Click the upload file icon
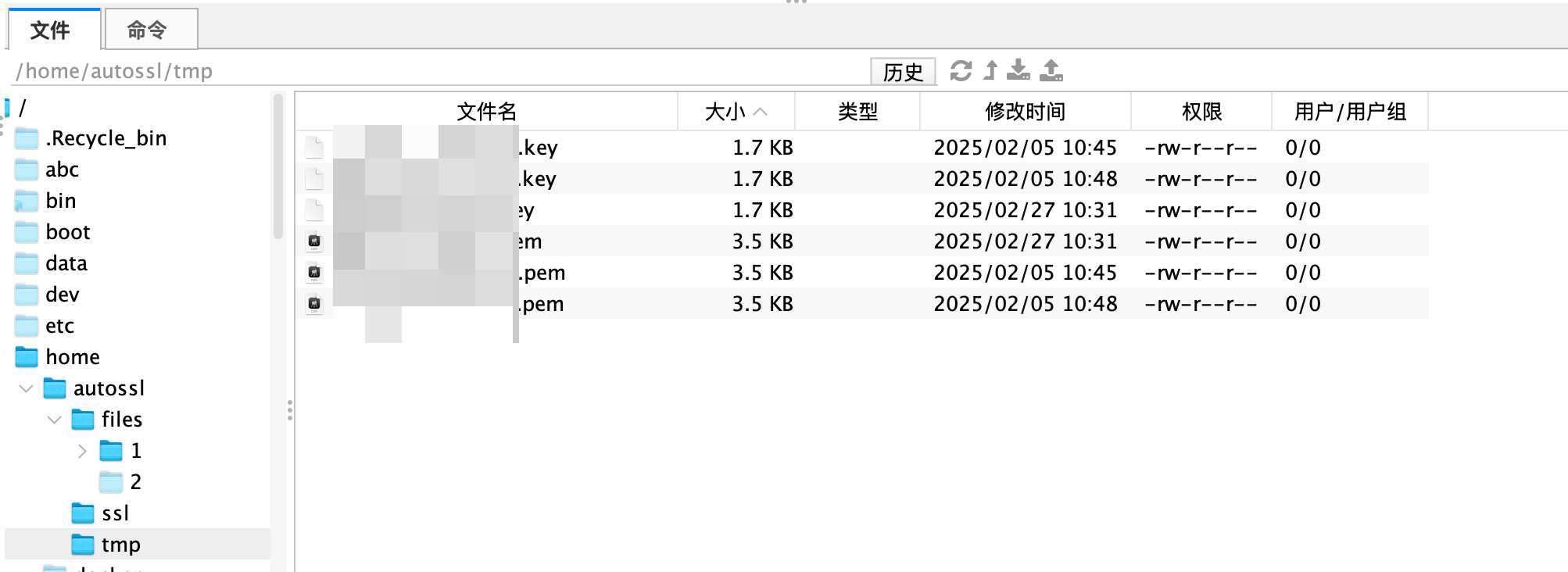This screenshot has width=1568, height=572. coord(1051,71)
